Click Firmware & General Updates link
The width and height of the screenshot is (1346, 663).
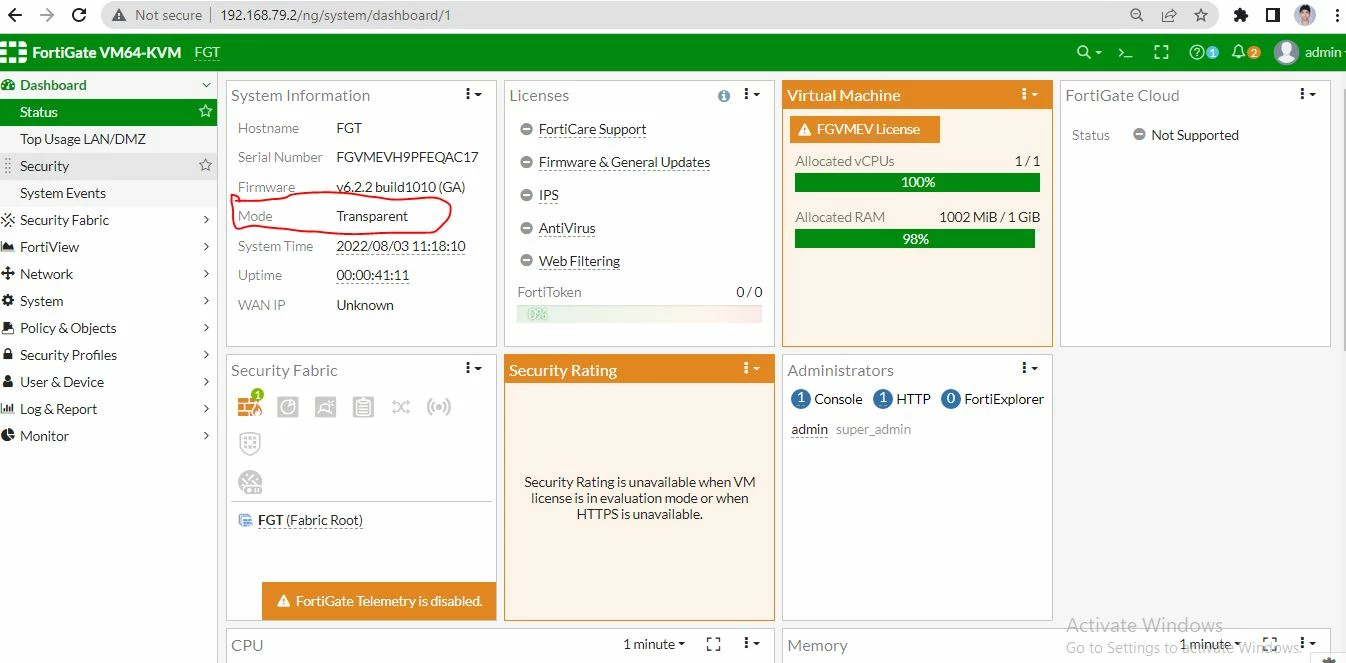624,162
